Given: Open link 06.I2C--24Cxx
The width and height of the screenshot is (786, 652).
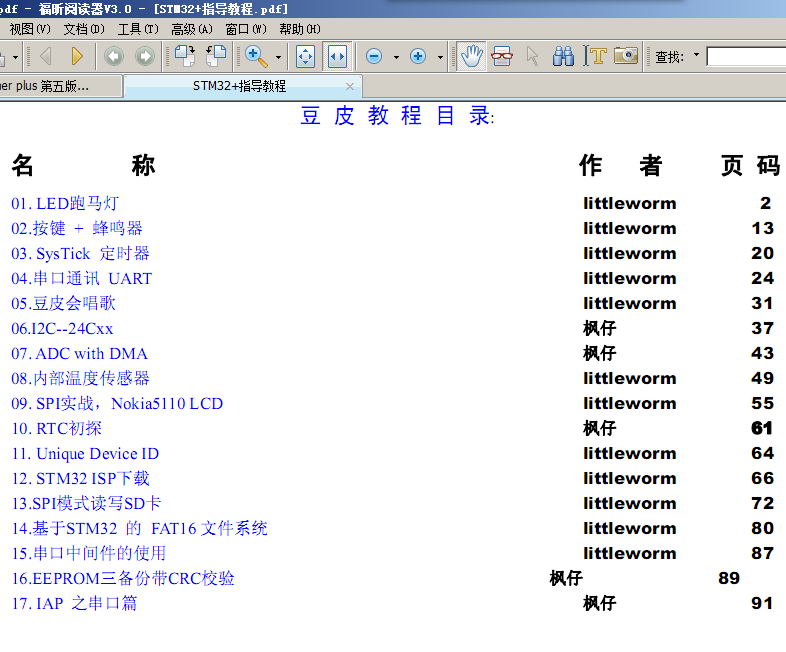Looking at the screenshot, I should tap(62, 328).
